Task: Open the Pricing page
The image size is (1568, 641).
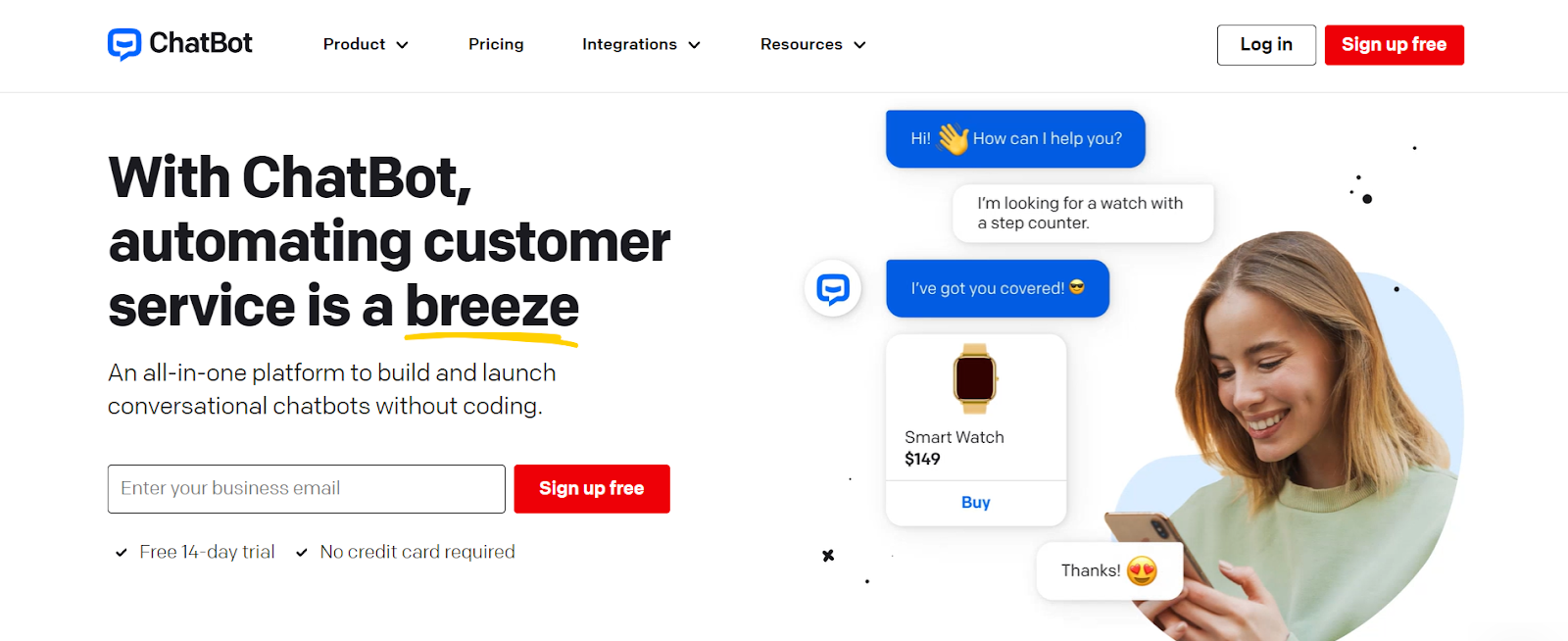Action: click(496, 44)
